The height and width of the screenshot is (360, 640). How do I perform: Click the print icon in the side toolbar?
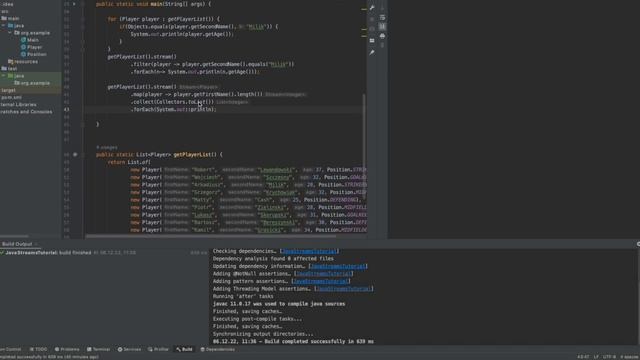click(x=382, y=36)
